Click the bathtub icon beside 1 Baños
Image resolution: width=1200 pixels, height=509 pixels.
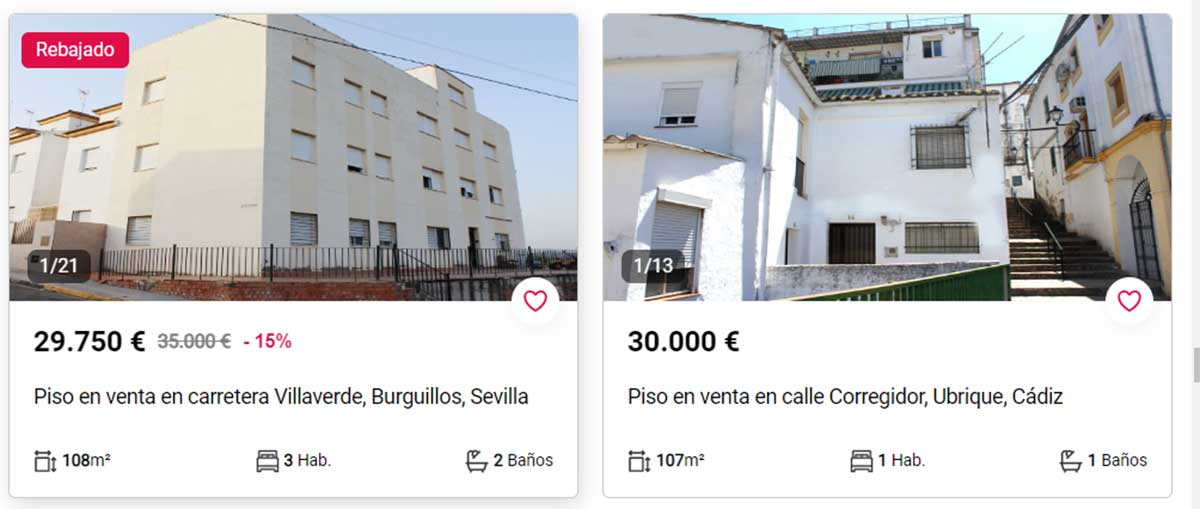(1071, 461)
